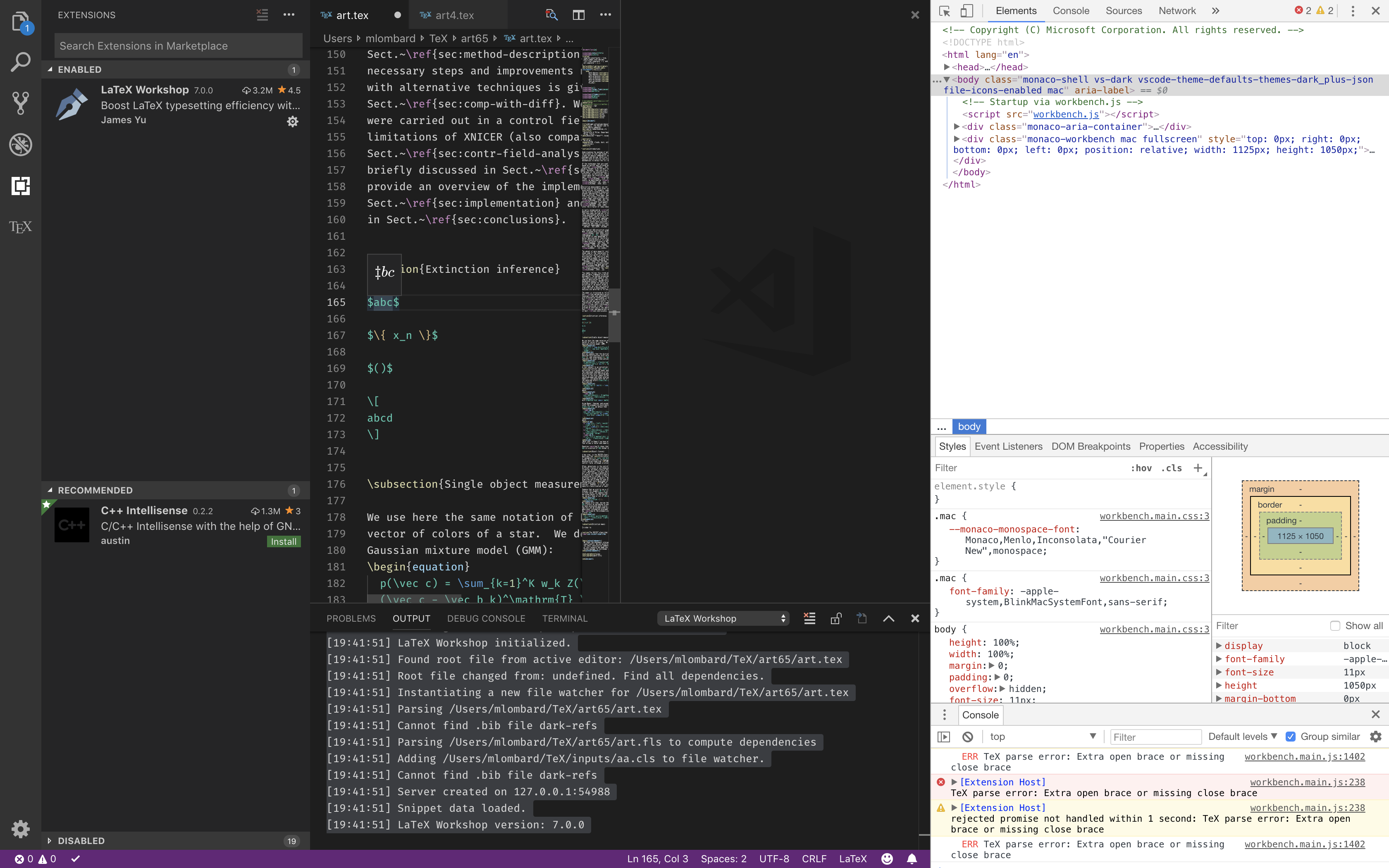1389x868 pixels.
Task: Open the Network tab in DevTools
Action: click(1176, 11)
